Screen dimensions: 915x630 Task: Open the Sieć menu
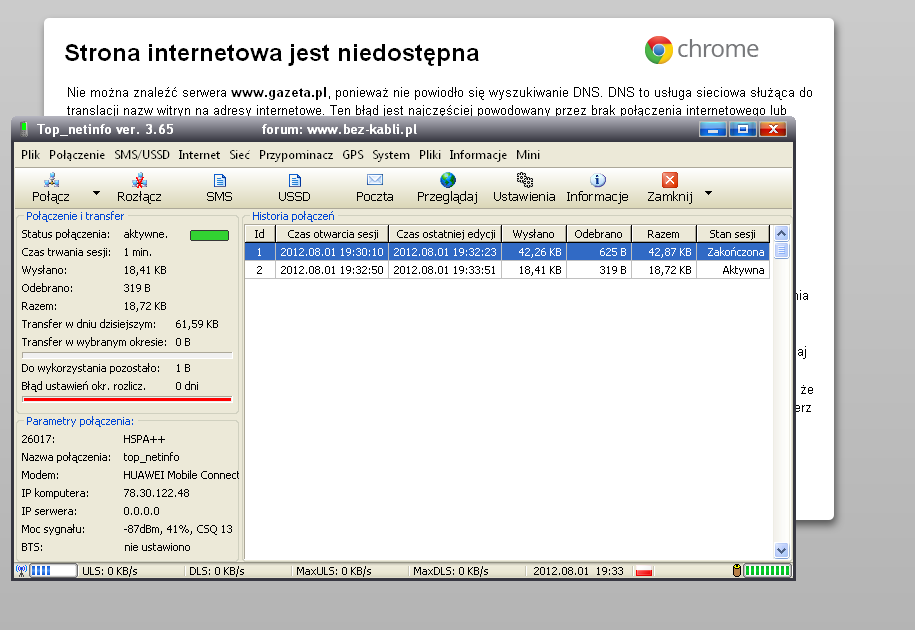coord(239,155)
